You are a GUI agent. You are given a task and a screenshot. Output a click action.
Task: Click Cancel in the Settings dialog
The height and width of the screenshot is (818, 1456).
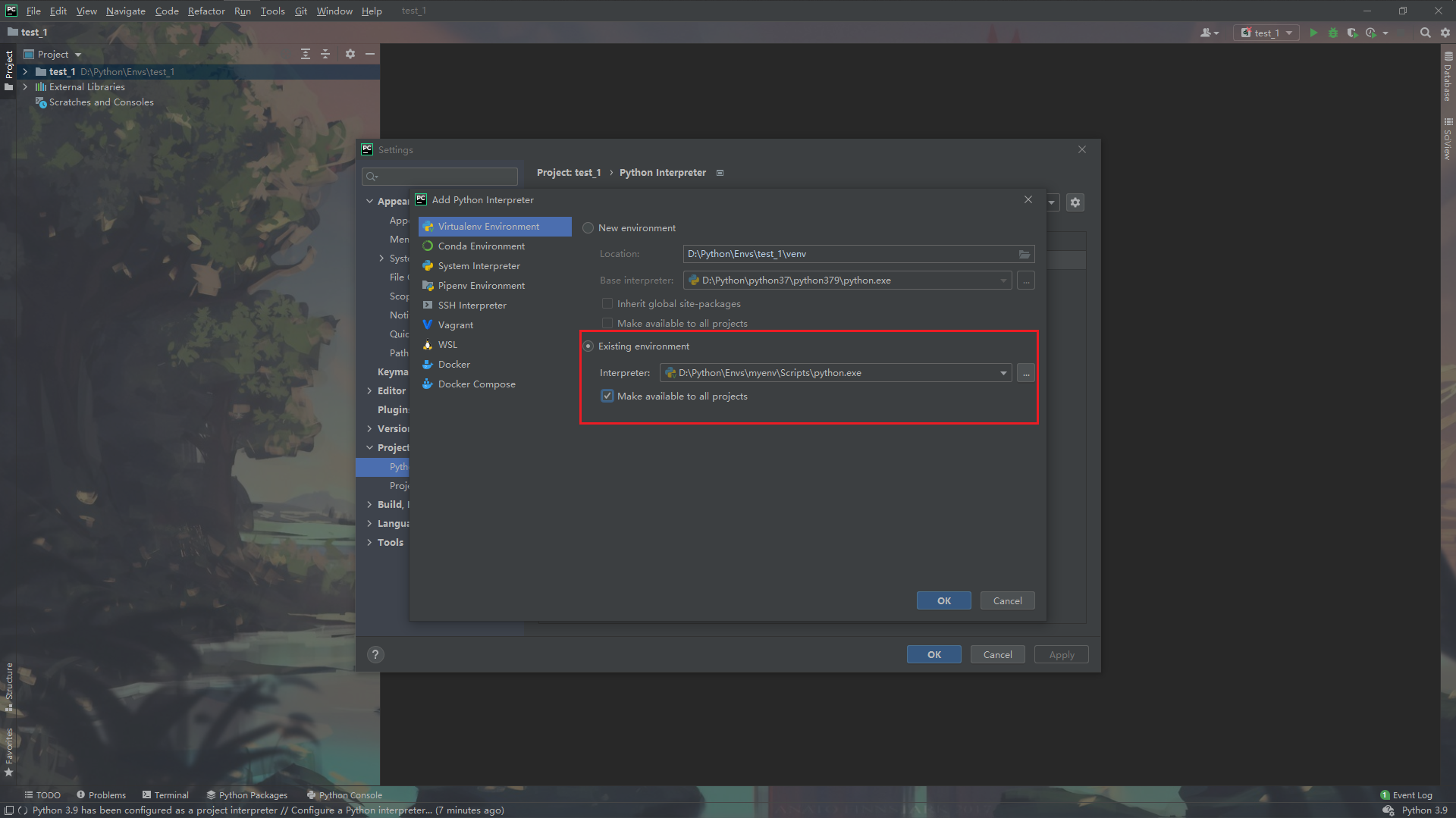(998, 655)
